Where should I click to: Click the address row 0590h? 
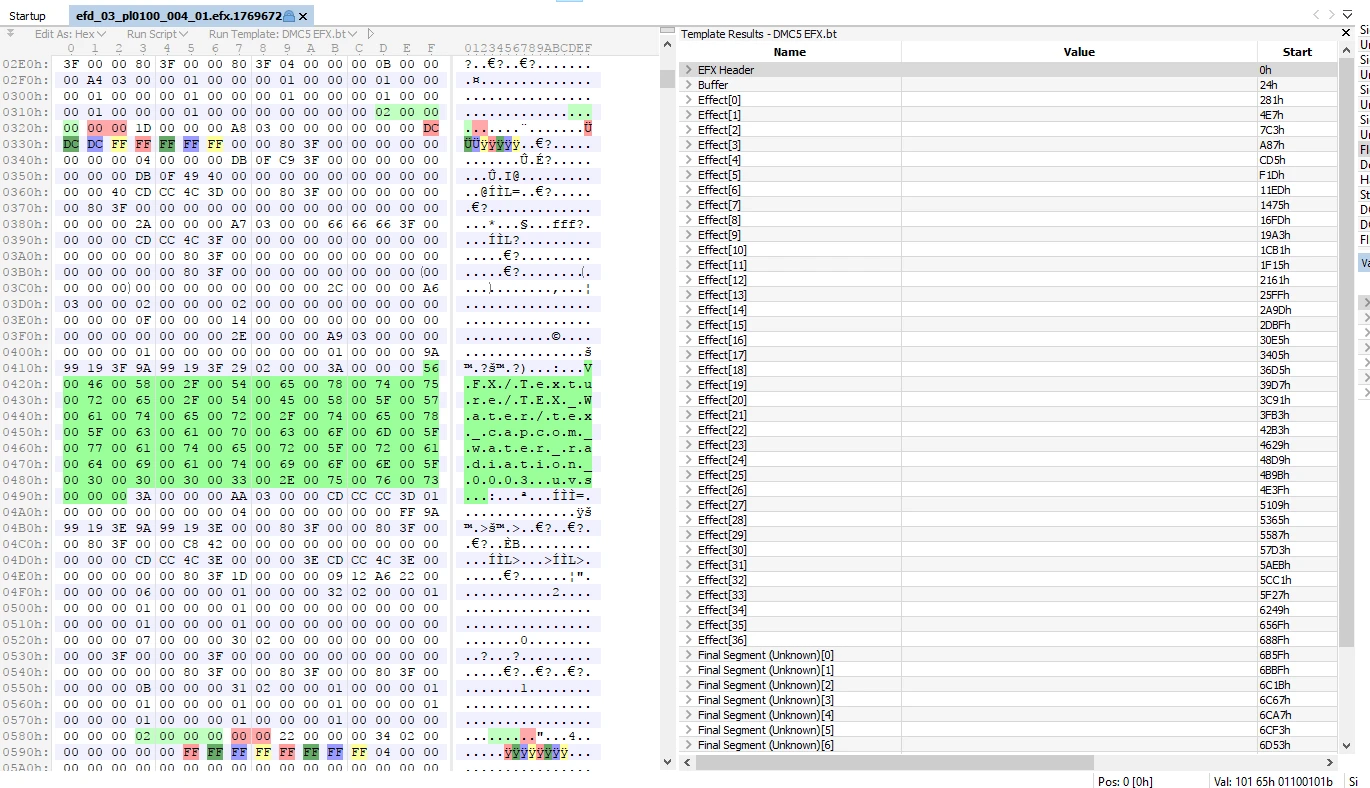coord(24,752)
